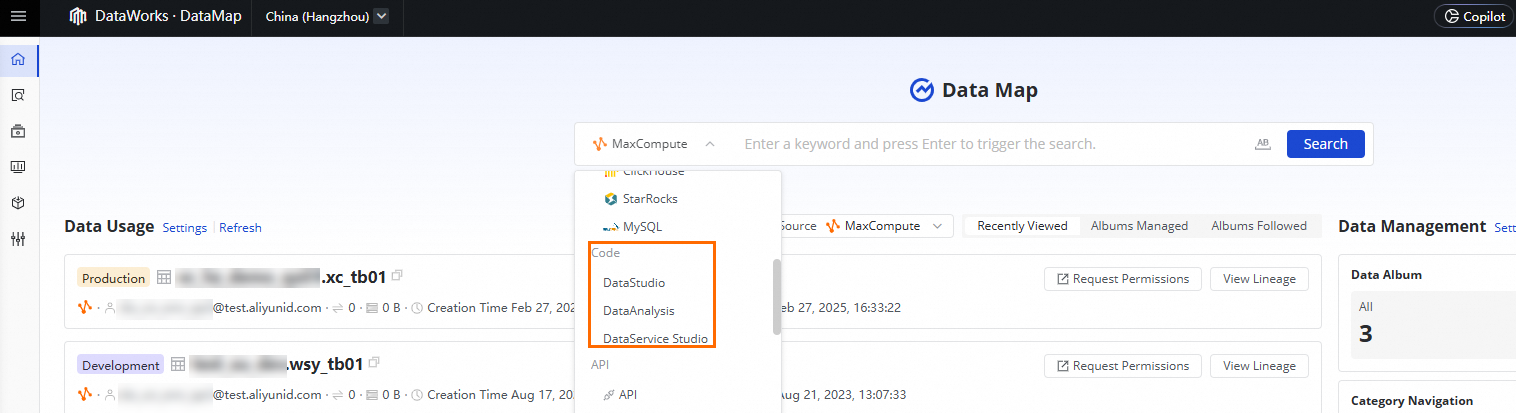1516x413 pixels.
Task: Click the Data Map logo icon
Action: pos(922,91)
